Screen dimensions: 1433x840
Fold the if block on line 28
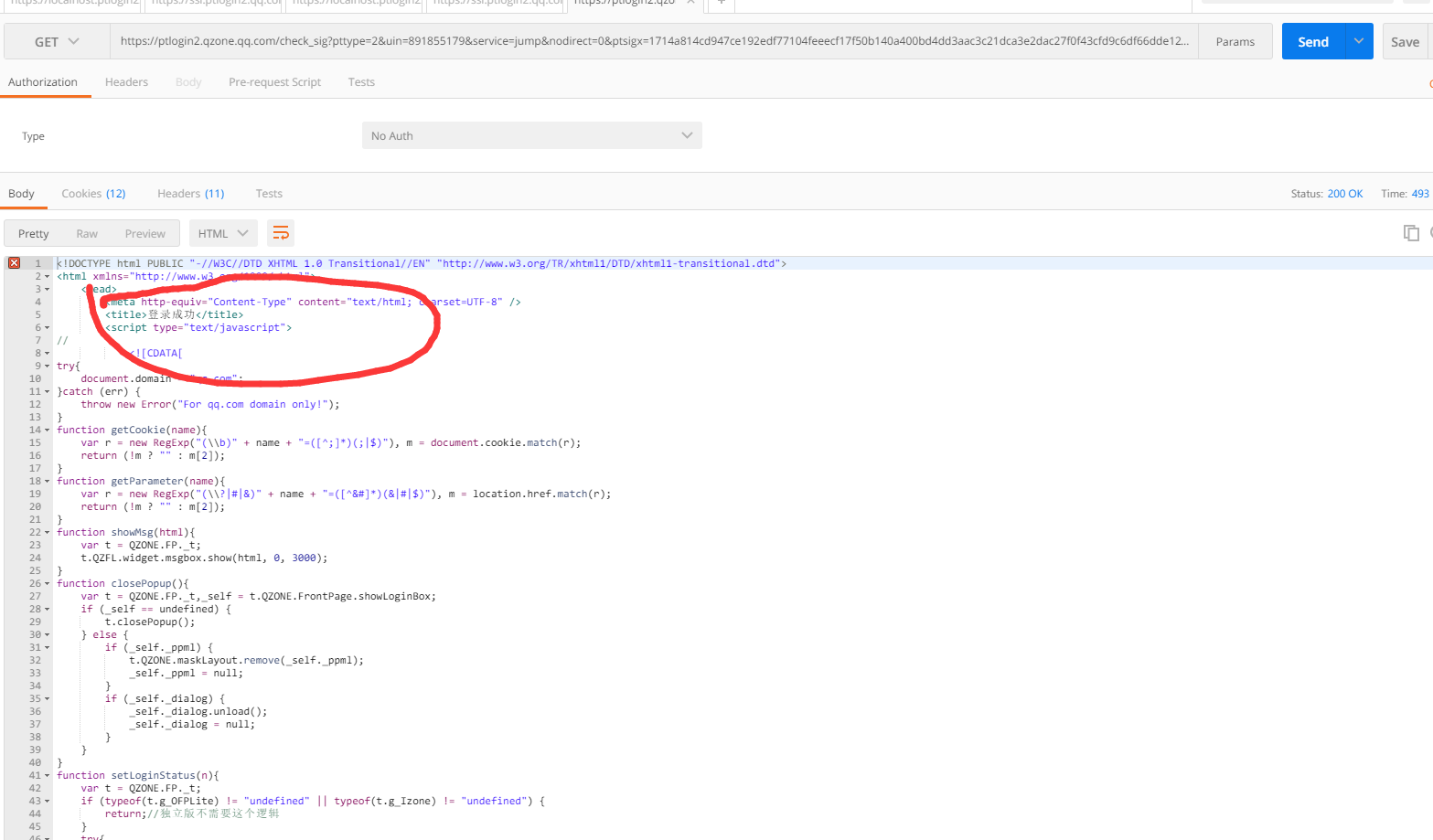coord(48,609)
